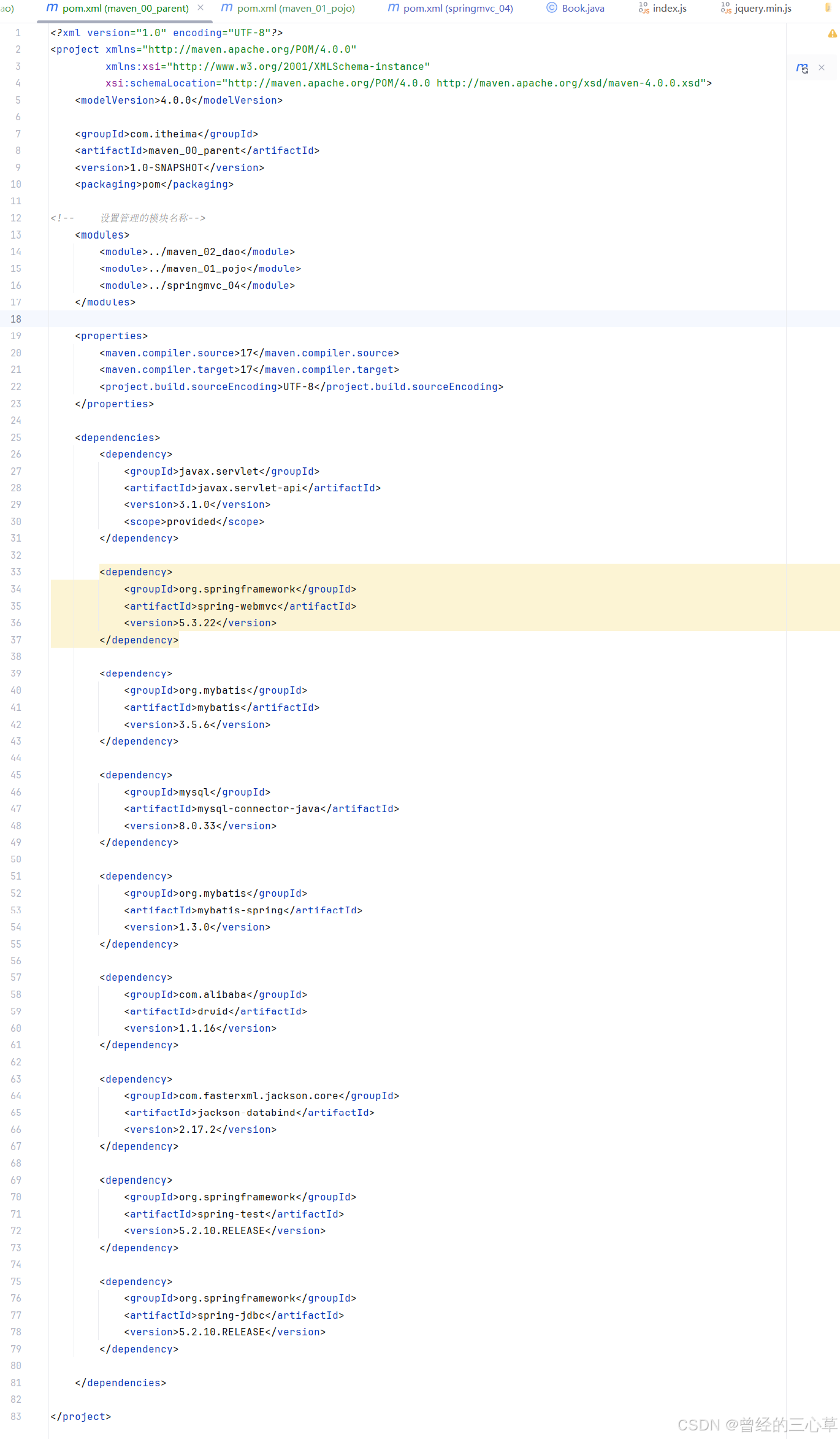Click the xsi:schemaLocation attribute line

409,83
